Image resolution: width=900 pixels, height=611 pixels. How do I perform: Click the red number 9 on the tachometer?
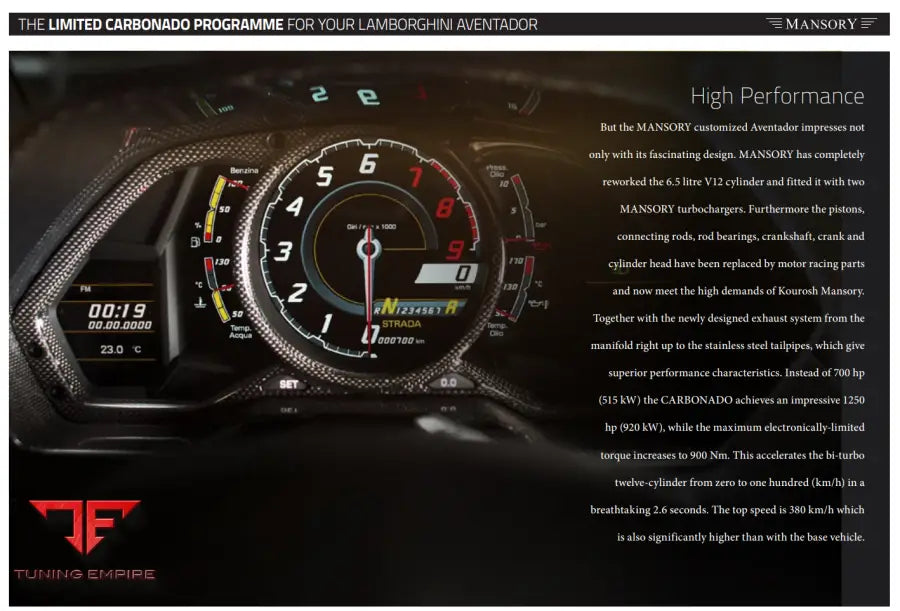pyautogui.click(x=455, y=249)
